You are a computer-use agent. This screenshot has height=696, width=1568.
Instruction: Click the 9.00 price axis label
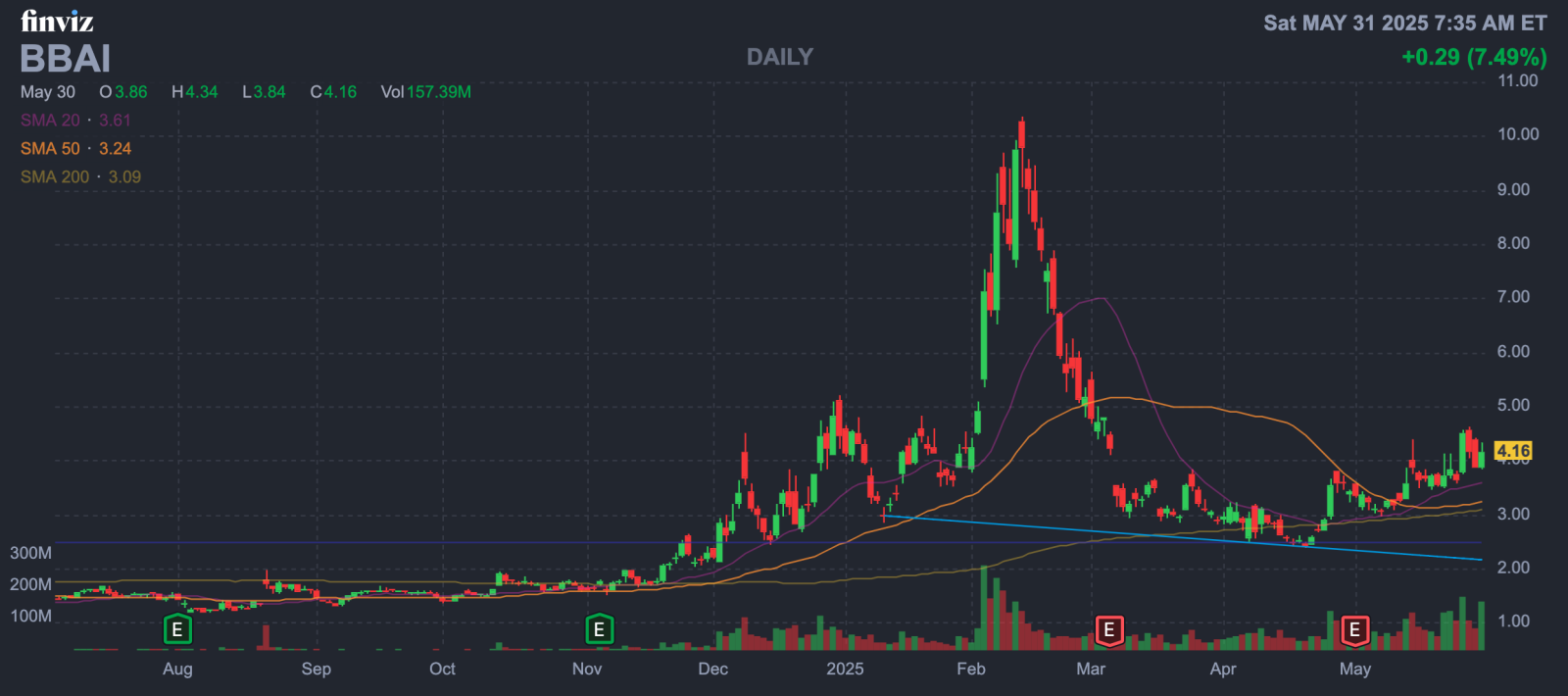click(1513, 189)
